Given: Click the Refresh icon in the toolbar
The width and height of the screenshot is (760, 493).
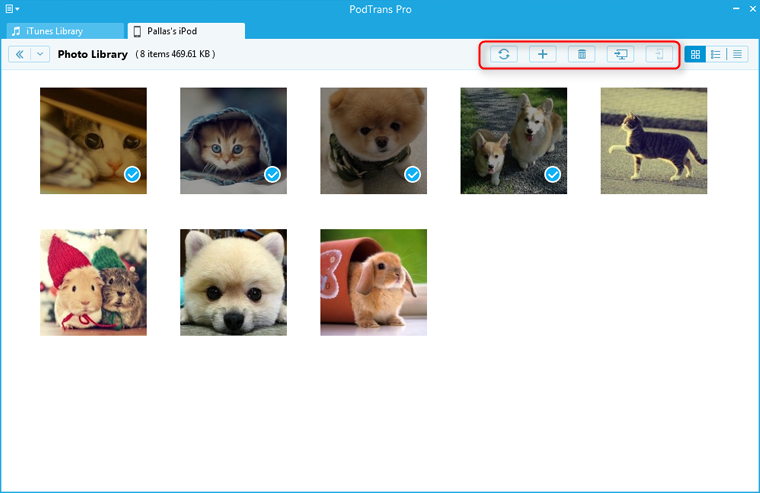Looking at the screenshot, I should (x=504, y=54).
